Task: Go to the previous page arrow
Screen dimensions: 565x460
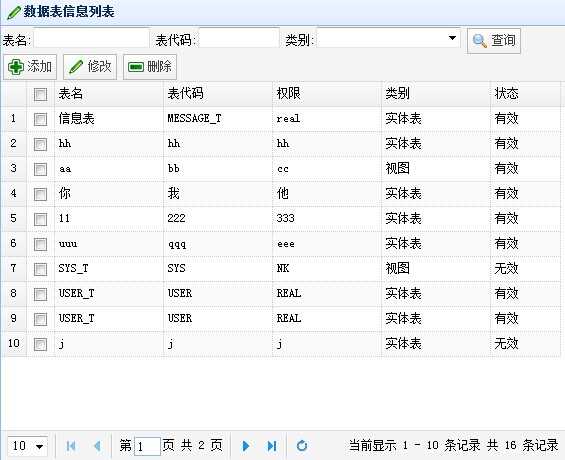Action: pyautogui.click(x=97, y=446)
